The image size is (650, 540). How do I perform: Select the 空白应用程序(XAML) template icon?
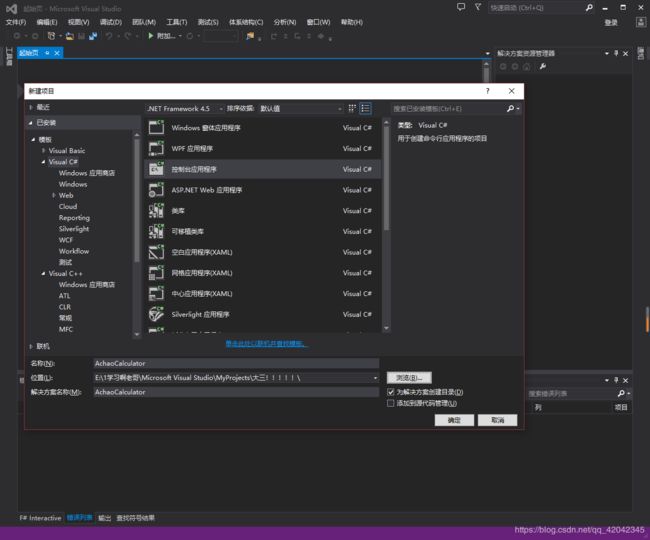coord(156,252)
